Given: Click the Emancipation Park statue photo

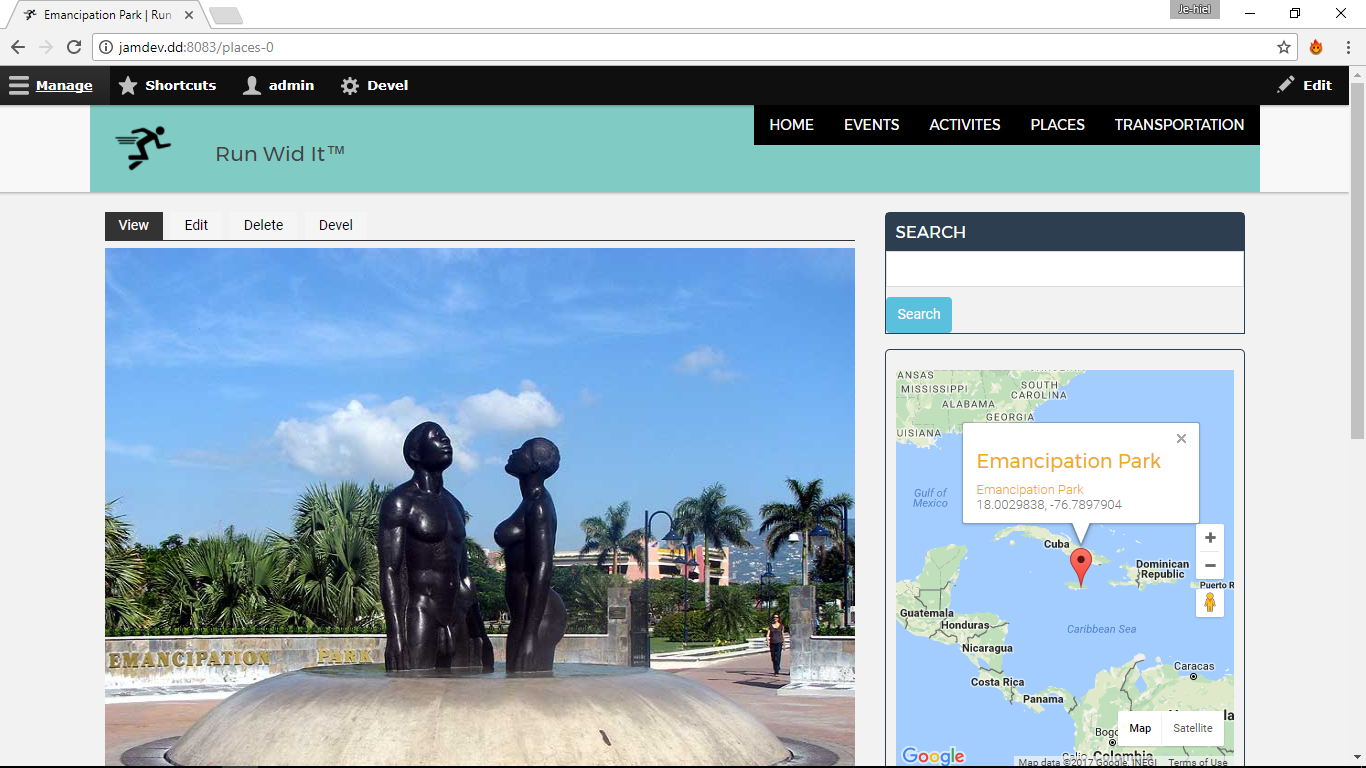Looking at the screenshot, I should coord(480,507).
